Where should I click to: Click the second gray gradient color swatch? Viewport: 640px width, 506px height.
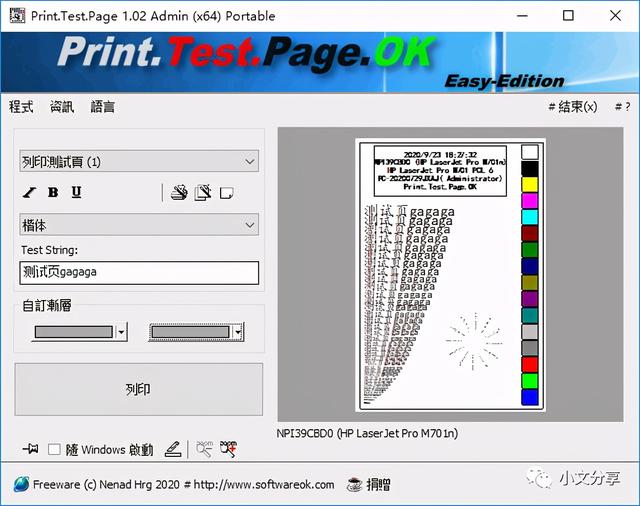pos(190,332)
